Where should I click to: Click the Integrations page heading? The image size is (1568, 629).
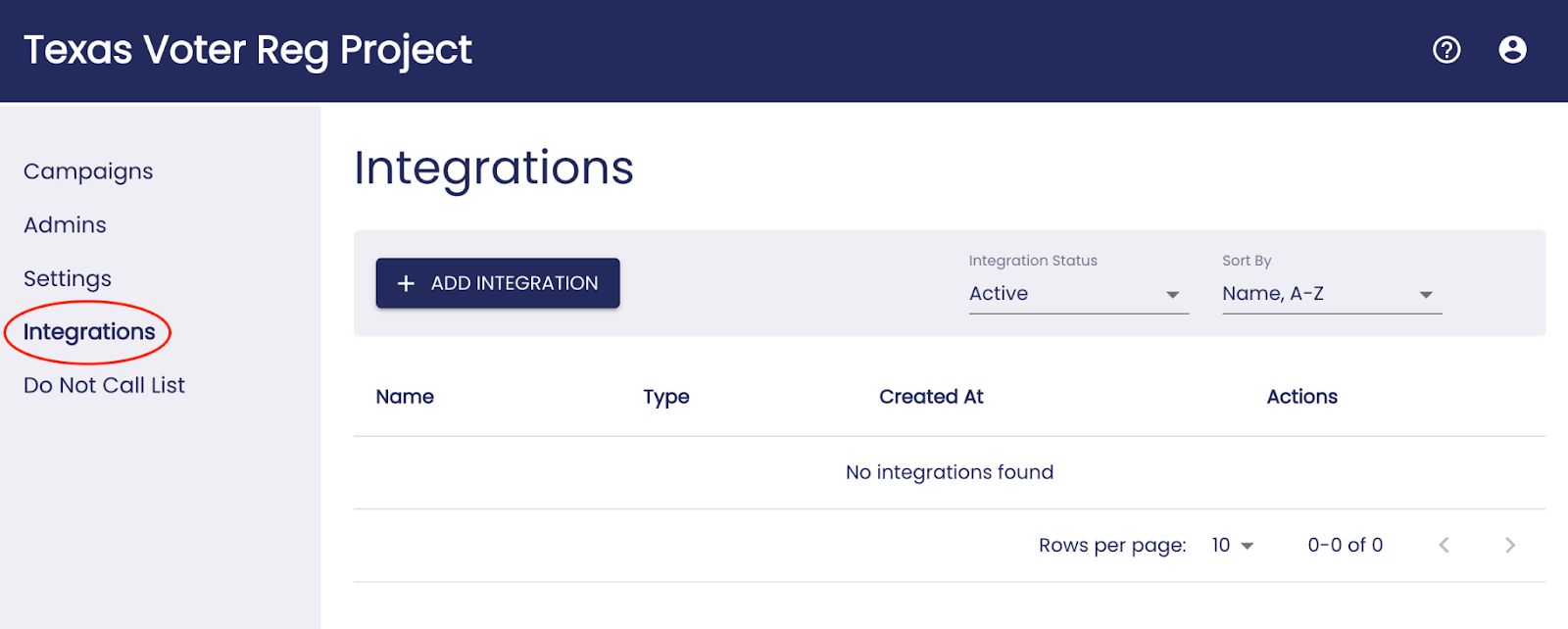pos(494,168)
